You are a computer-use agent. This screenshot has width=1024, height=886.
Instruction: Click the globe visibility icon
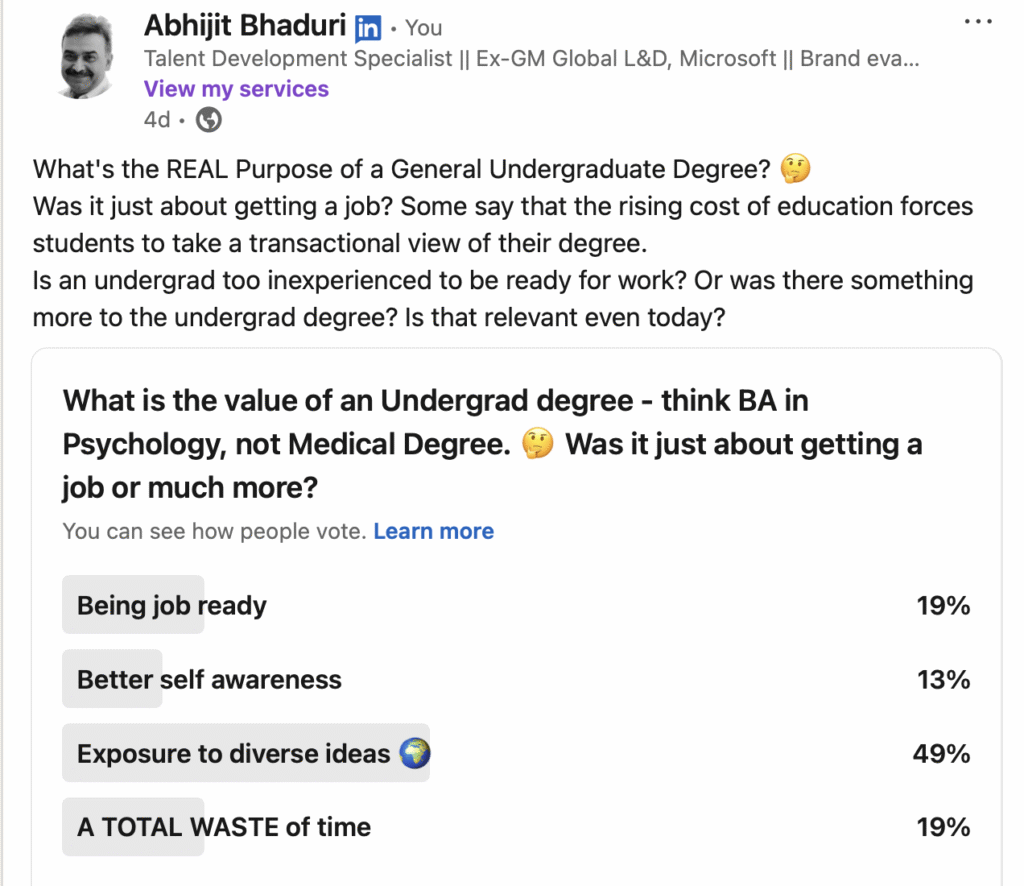coord(209,120)
